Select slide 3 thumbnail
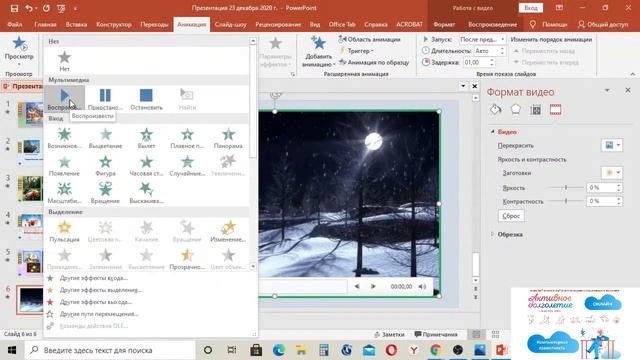This screenshot has height=360, width=640. tap(30, 188)
